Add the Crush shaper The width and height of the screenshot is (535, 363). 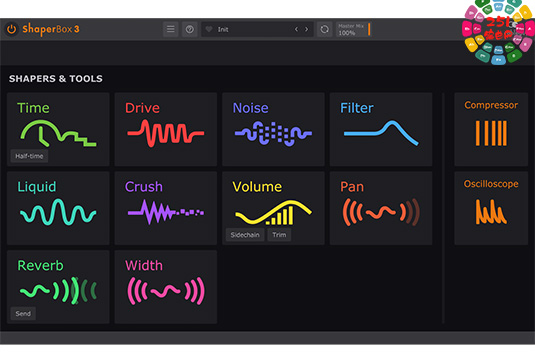(166, 208)
